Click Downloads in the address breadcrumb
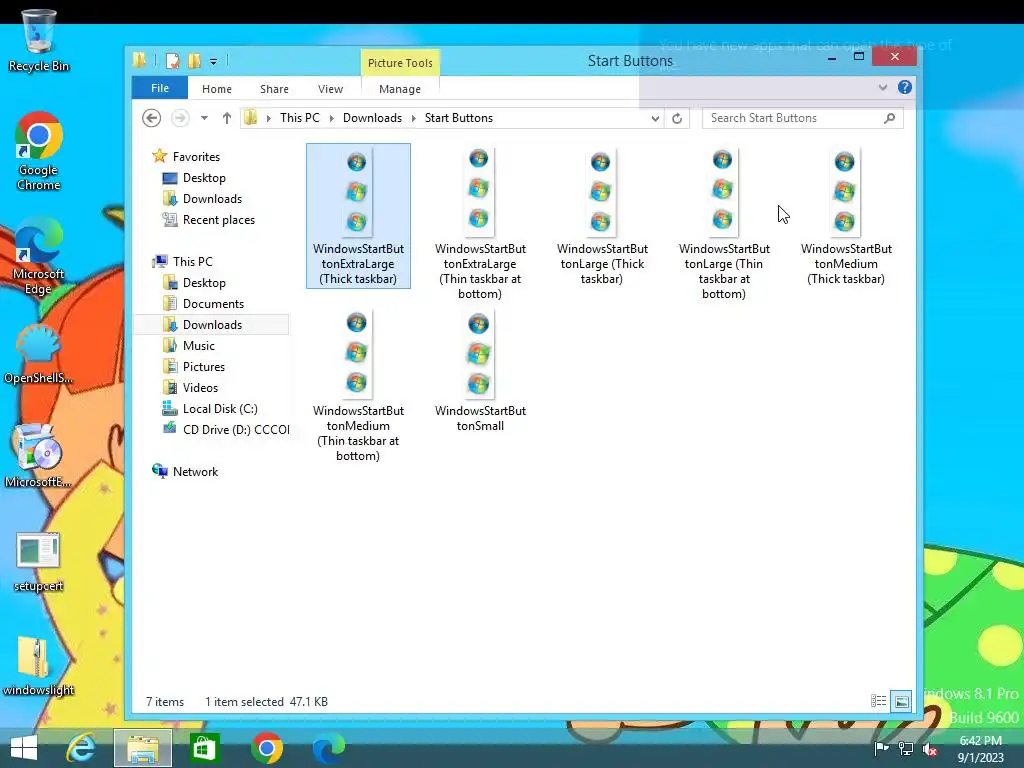 [372, 118]
